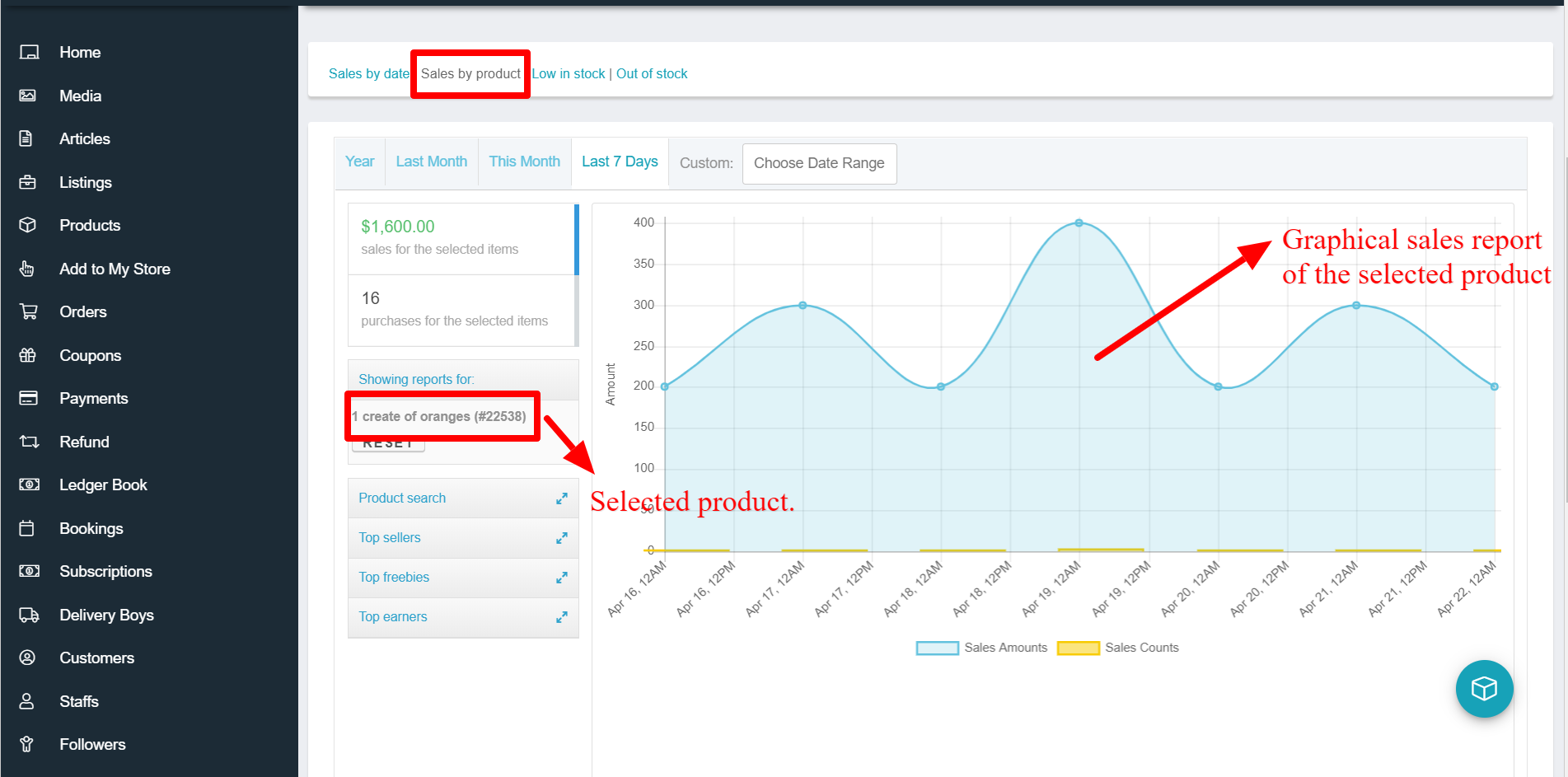The image size is (1568, 777).
Task: Switch to the Last Month tab
Action: (x=431, y=161)
